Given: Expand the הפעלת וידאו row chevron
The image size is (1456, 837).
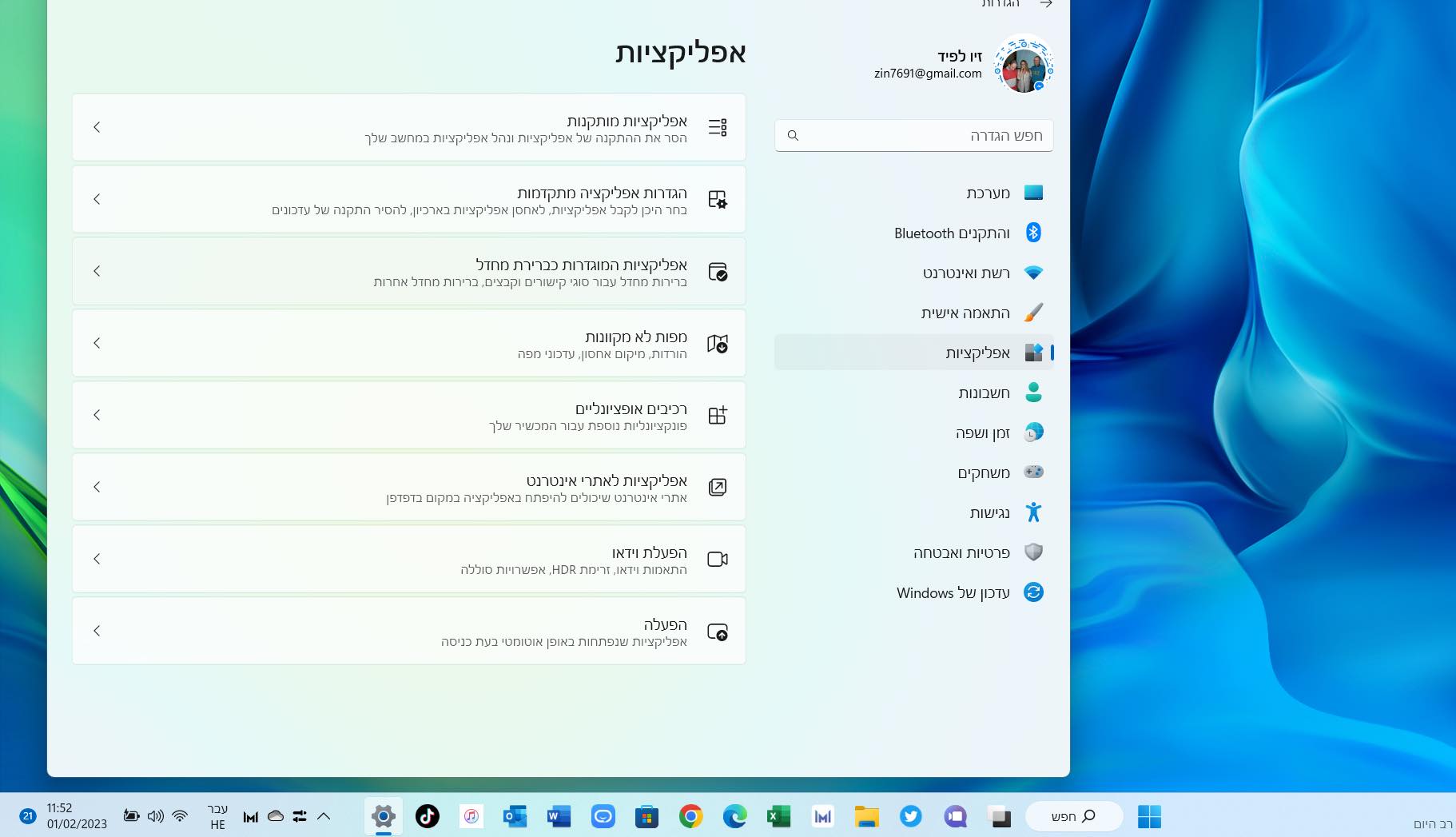Looking at the screenshot, I should (x=97, y=559).
